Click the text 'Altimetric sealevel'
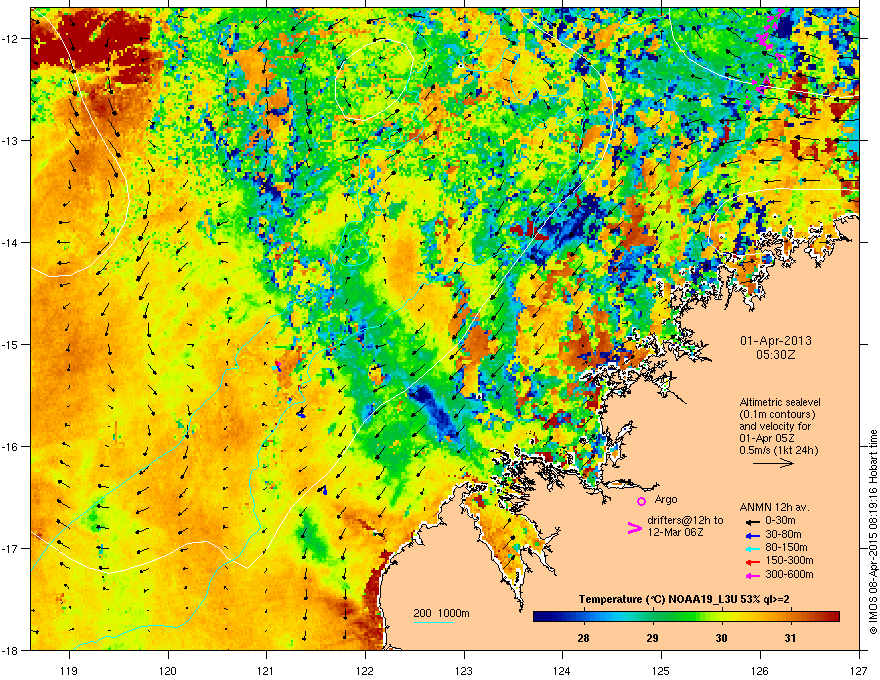The height and width of the screenshot is (680, 880). tap(780, 402)
